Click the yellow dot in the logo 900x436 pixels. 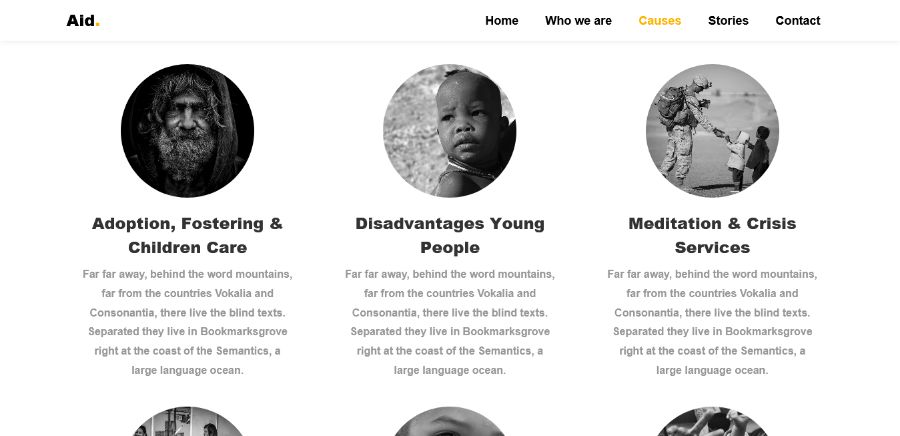[x=98, y=25]
